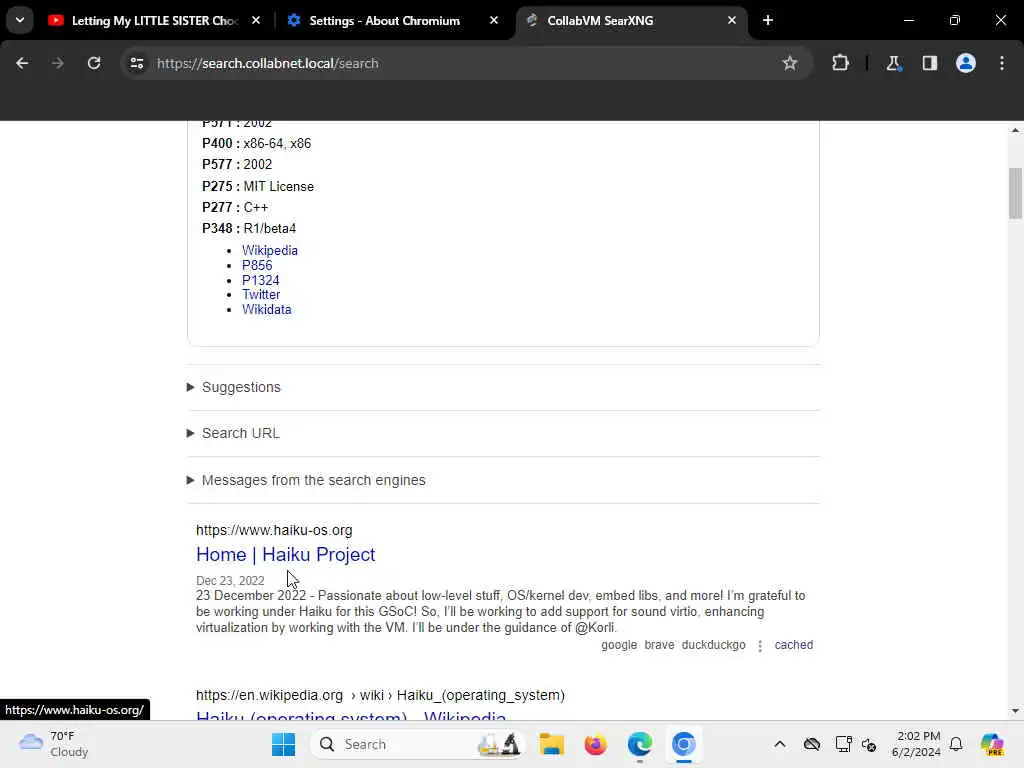Reload the current page

coord(94,63)
